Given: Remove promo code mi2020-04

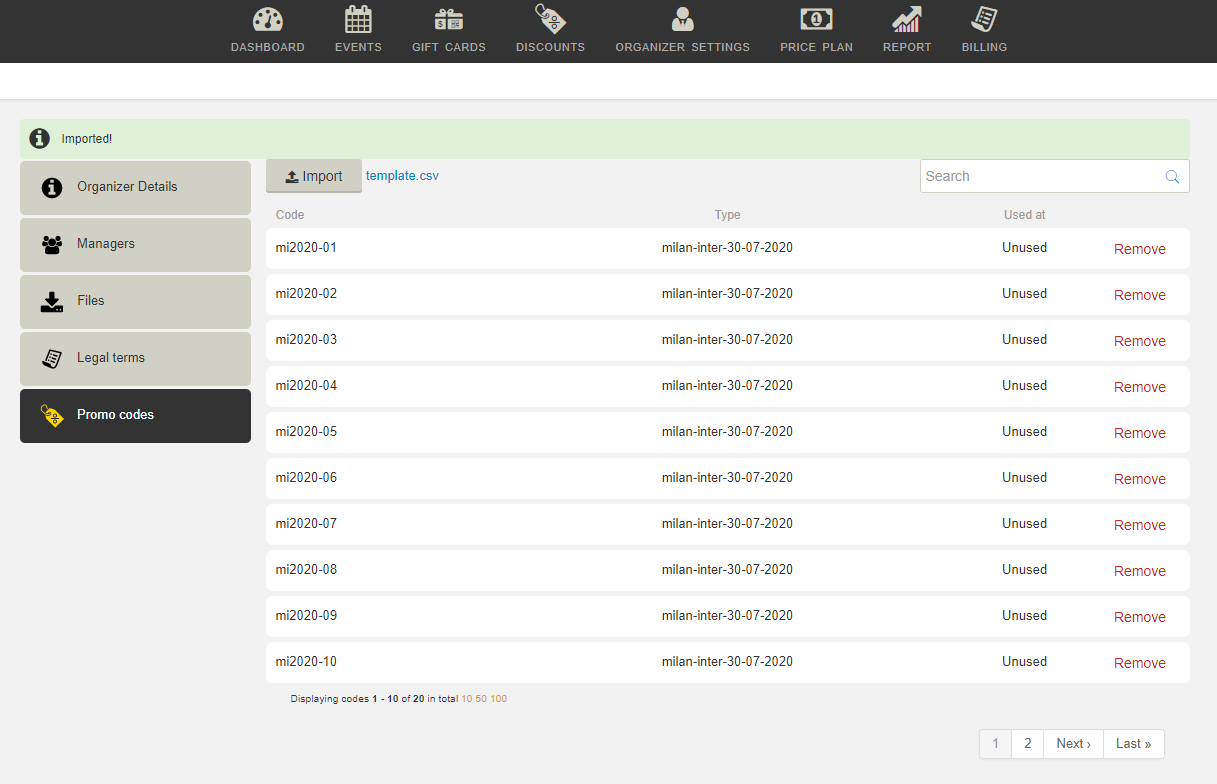Looking at the screenshot, I should (1140, 387).
